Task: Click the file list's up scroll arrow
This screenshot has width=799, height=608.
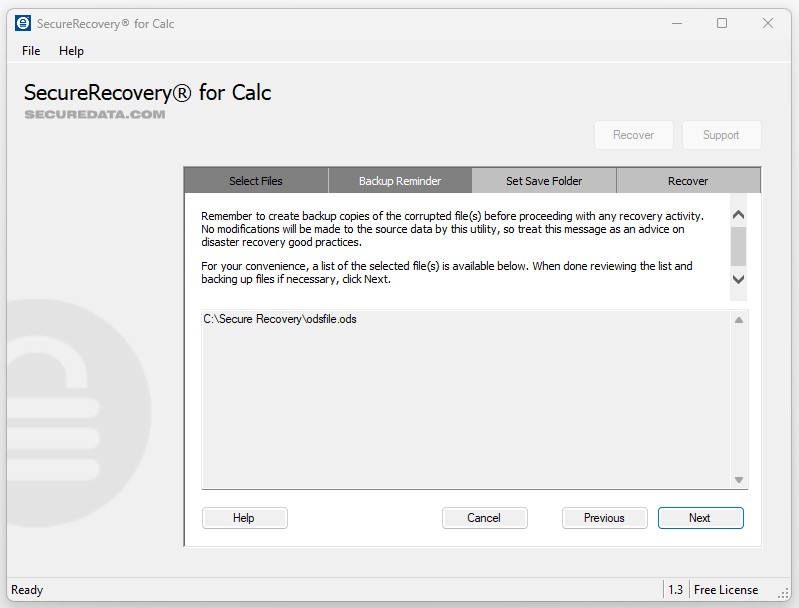Action: coord(739,321)
